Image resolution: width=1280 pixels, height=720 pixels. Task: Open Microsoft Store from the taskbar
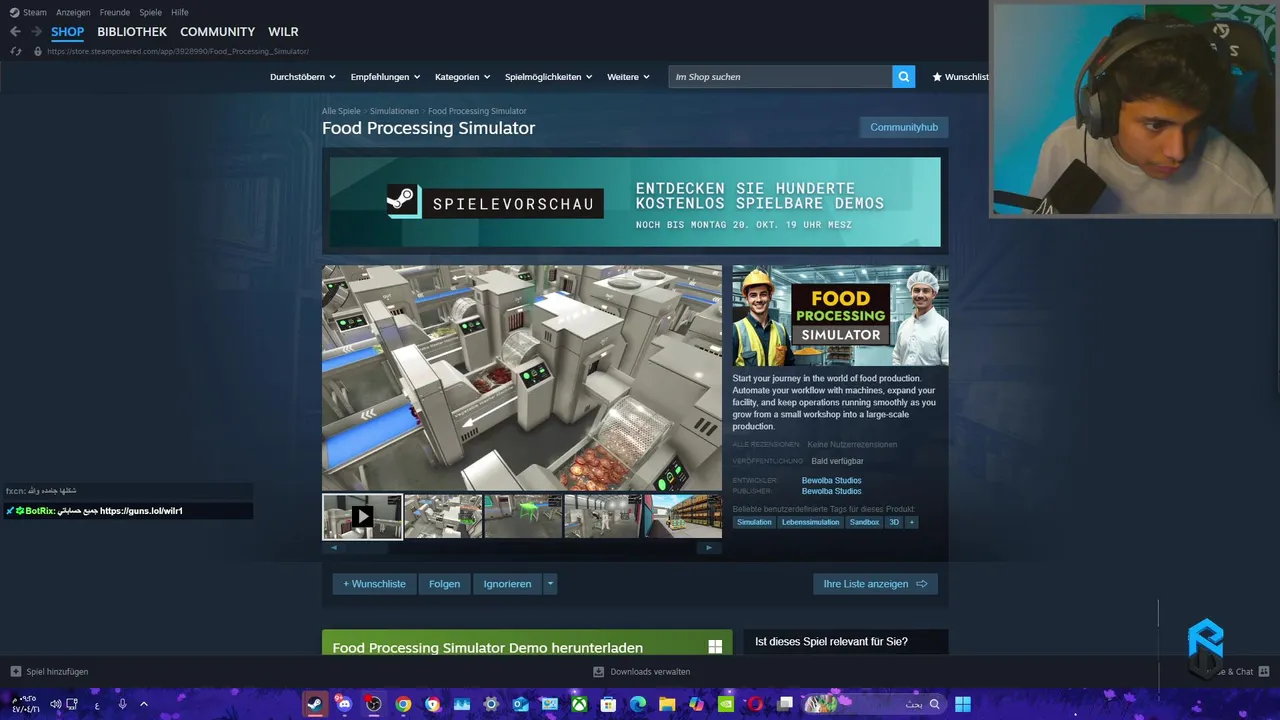pyautogui.click(x=608, y=704)
